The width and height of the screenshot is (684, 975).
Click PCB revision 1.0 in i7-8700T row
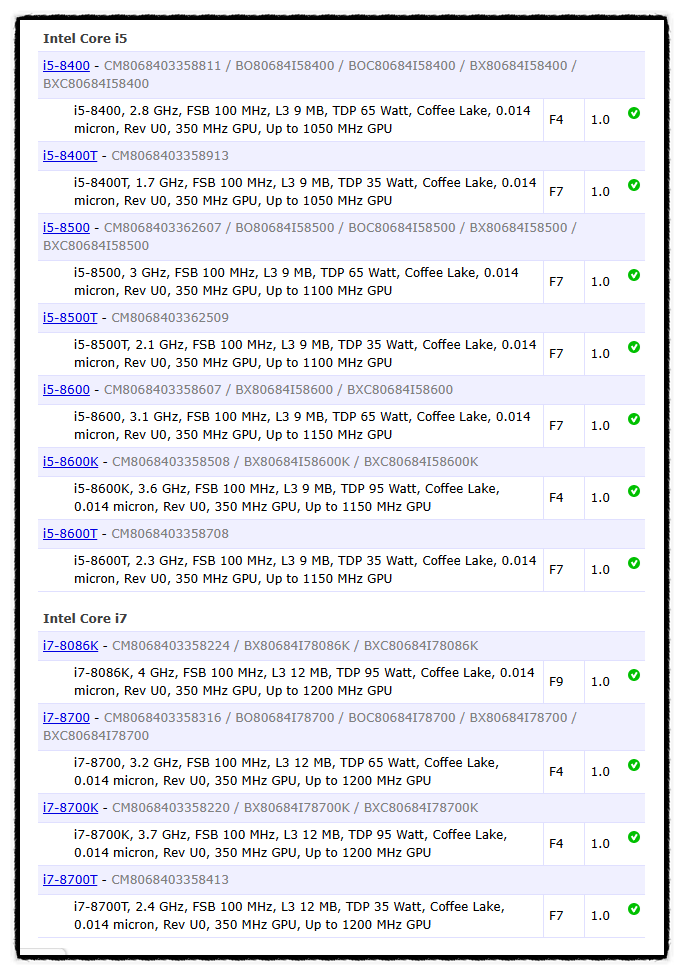600,916
